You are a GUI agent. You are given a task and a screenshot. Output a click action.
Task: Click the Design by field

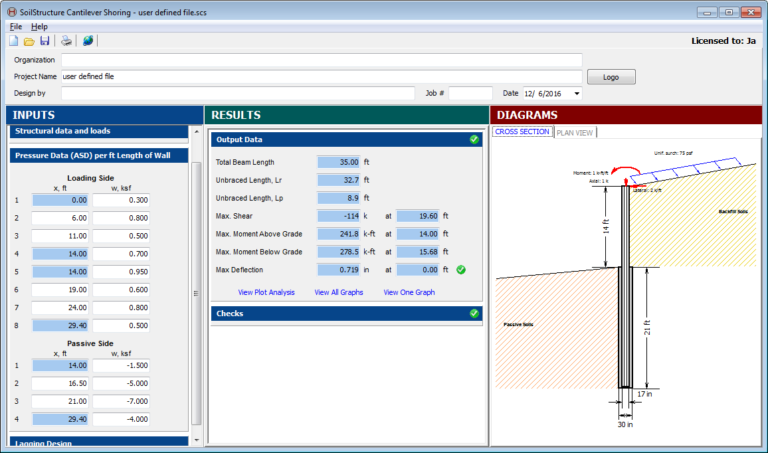(x=238, y=94)
